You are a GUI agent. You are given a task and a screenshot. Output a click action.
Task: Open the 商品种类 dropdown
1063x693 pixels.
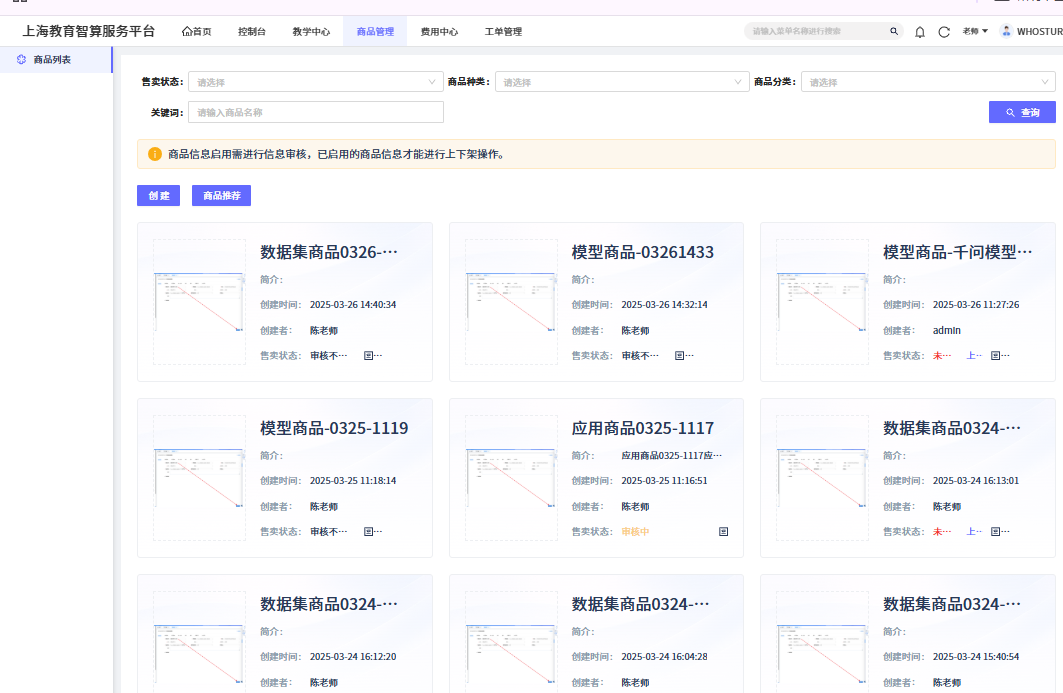624,82
